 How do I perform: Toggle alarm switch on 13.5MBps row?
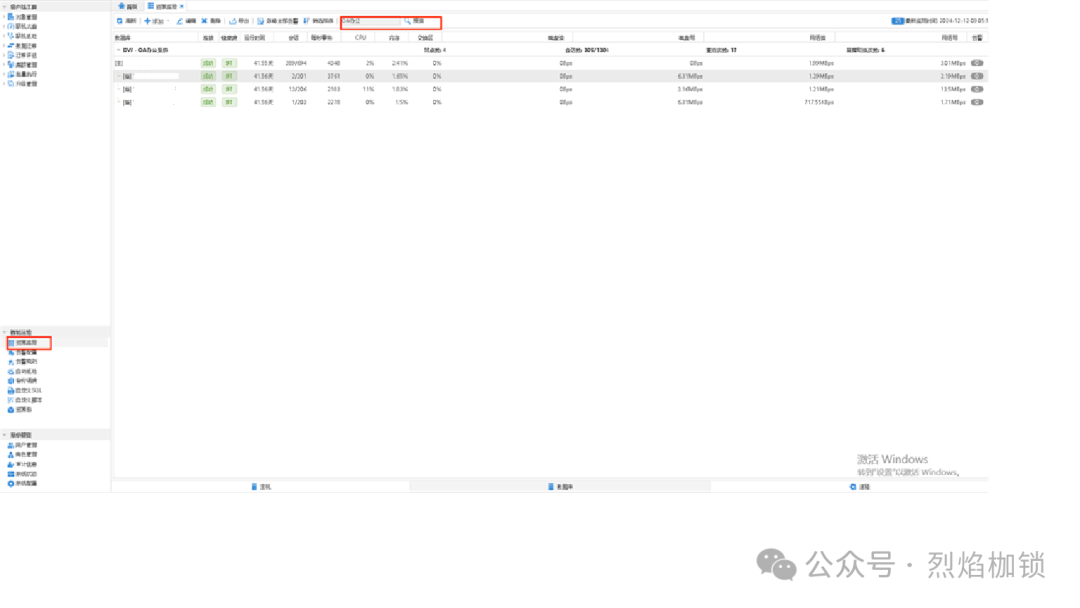pyautogui.click(x=977, y=90)
